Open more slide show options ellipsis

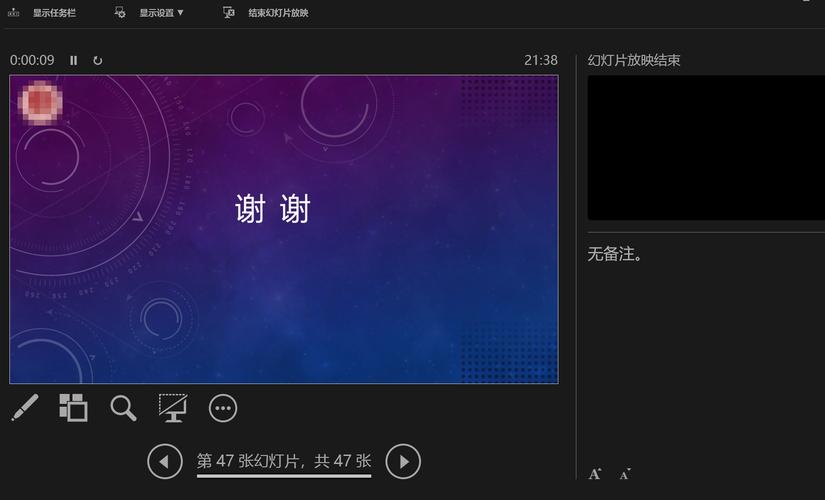point(223,408)
